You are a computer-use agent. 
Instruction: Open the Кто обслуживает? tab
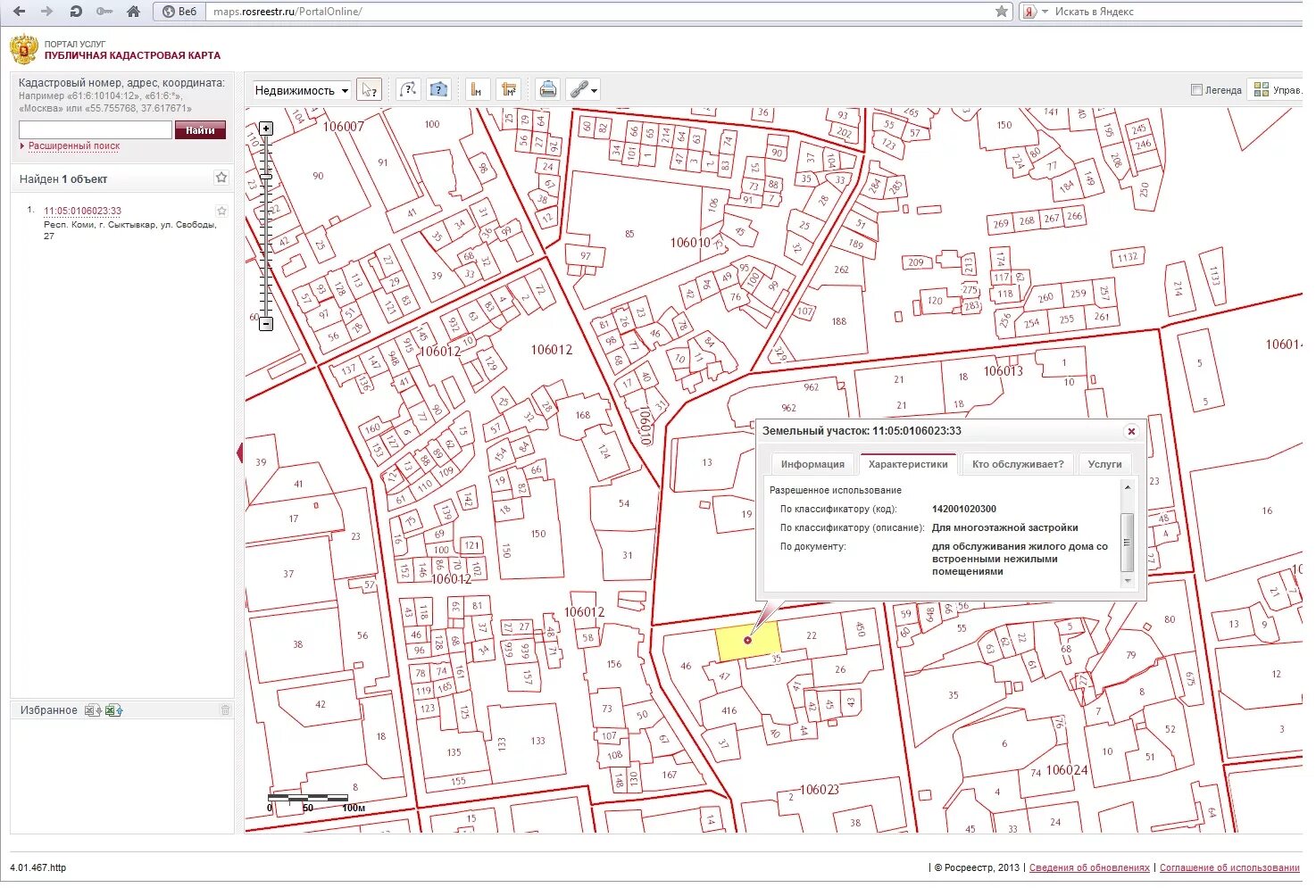click(1018, 465)
